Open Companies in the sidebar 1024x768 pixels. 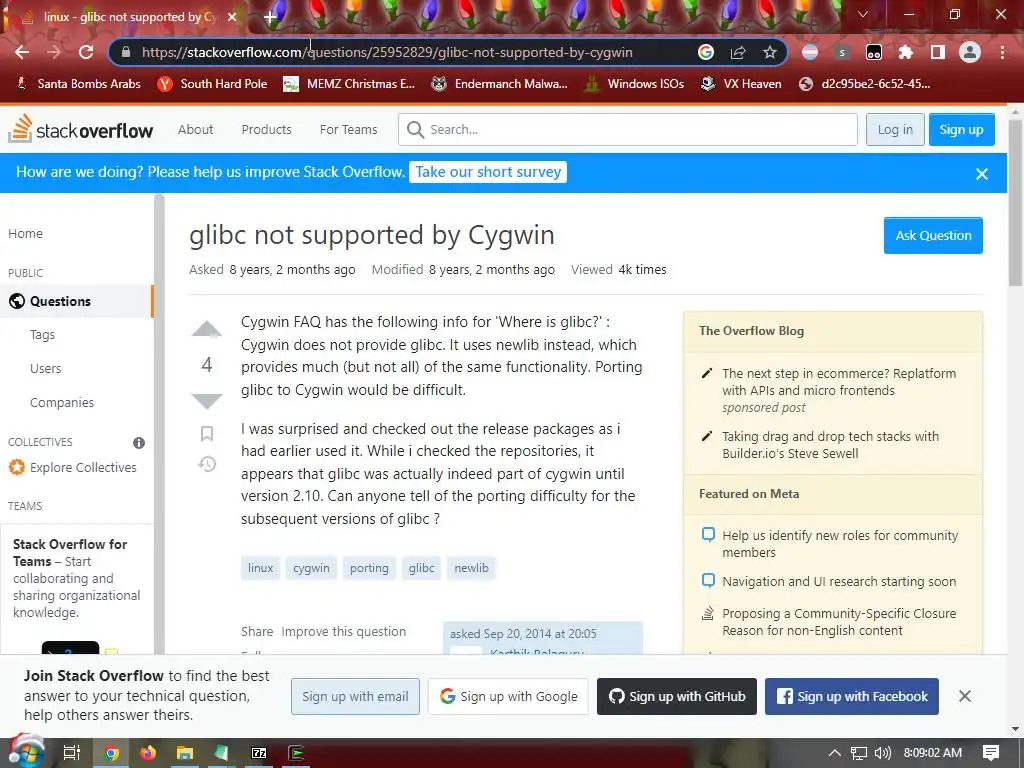61,402
